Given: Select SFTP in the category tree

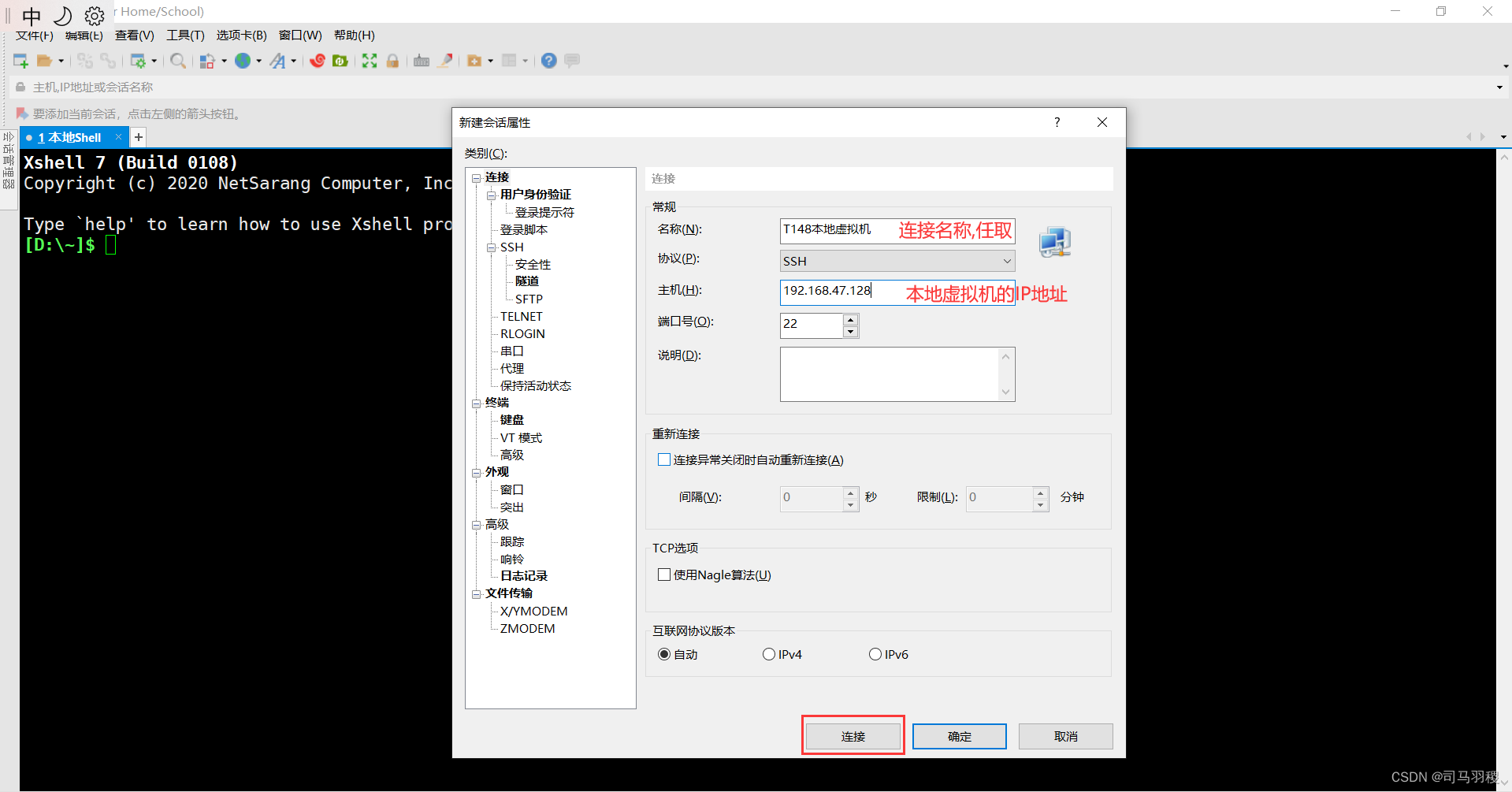Looking at the screenshot, I should tap(529, 299).
